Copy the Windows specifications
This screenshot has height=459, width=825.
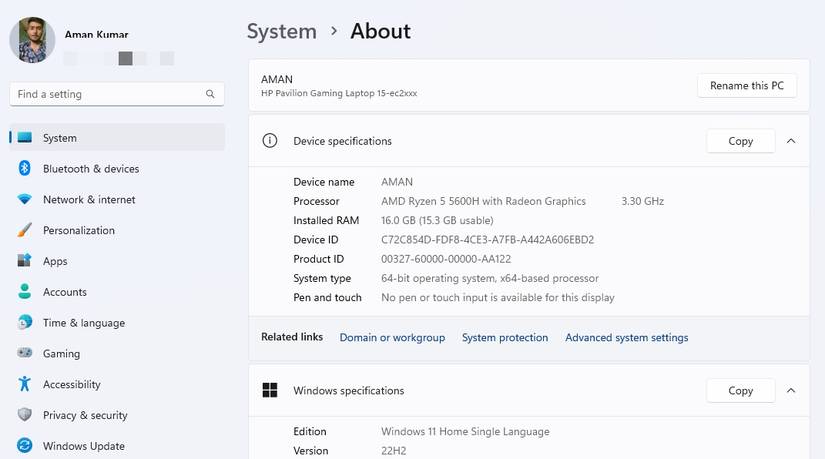[x=740, y=390]
